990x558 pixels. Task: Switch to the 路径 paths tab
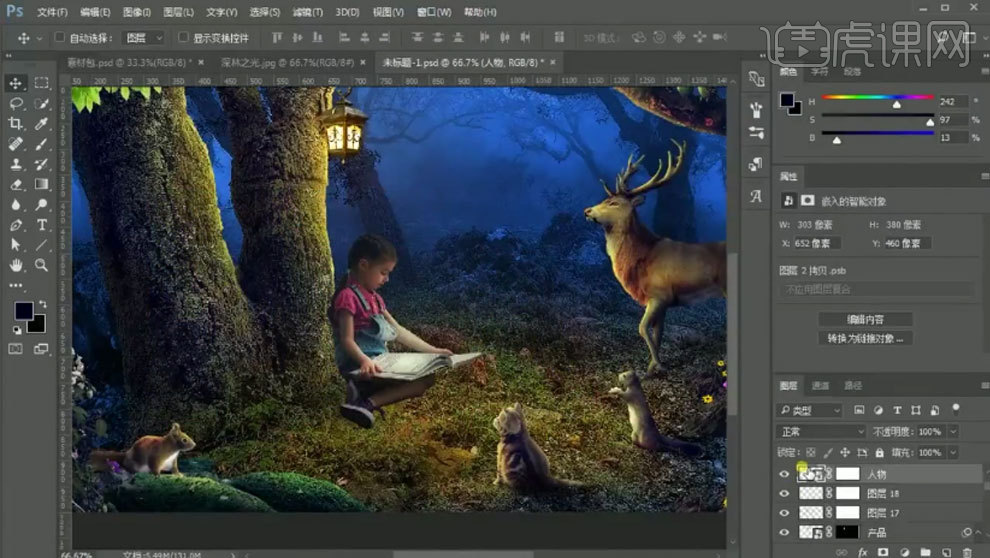(x=852, y=386)
